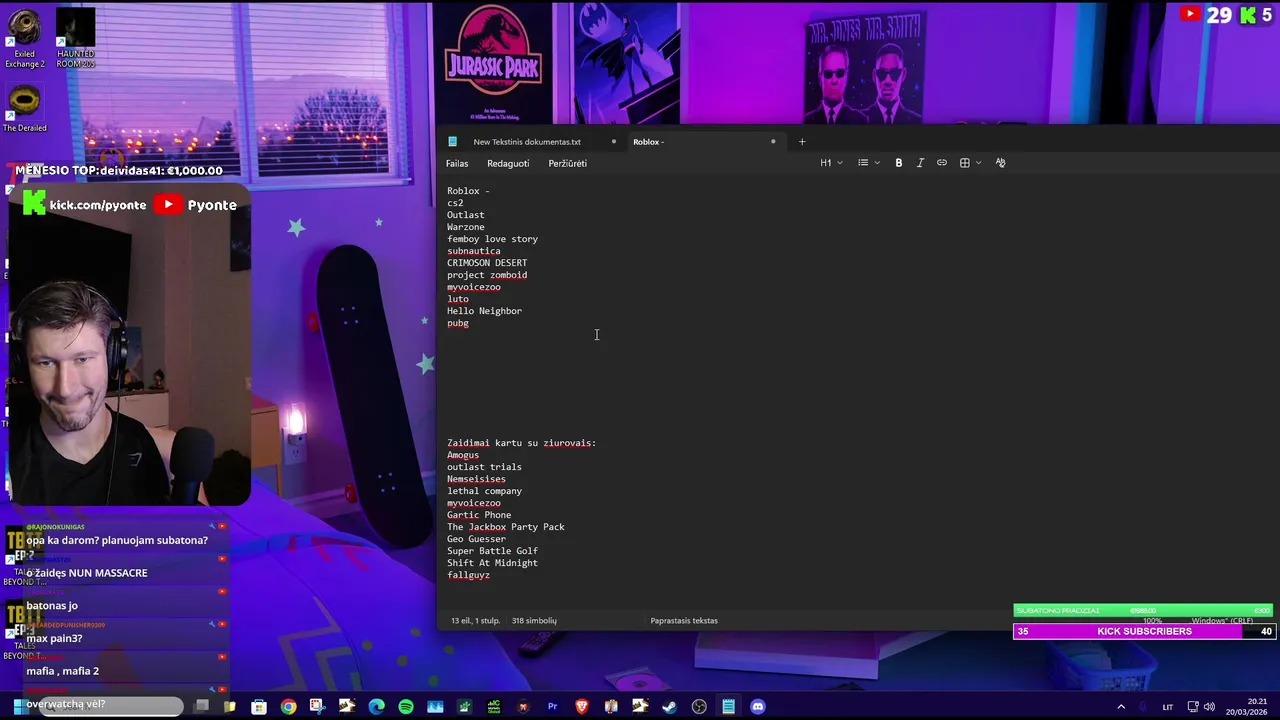1280x720 pixels.
Task: Open the Failas menu
Action: pyautogui.click(x=457, y=164)
